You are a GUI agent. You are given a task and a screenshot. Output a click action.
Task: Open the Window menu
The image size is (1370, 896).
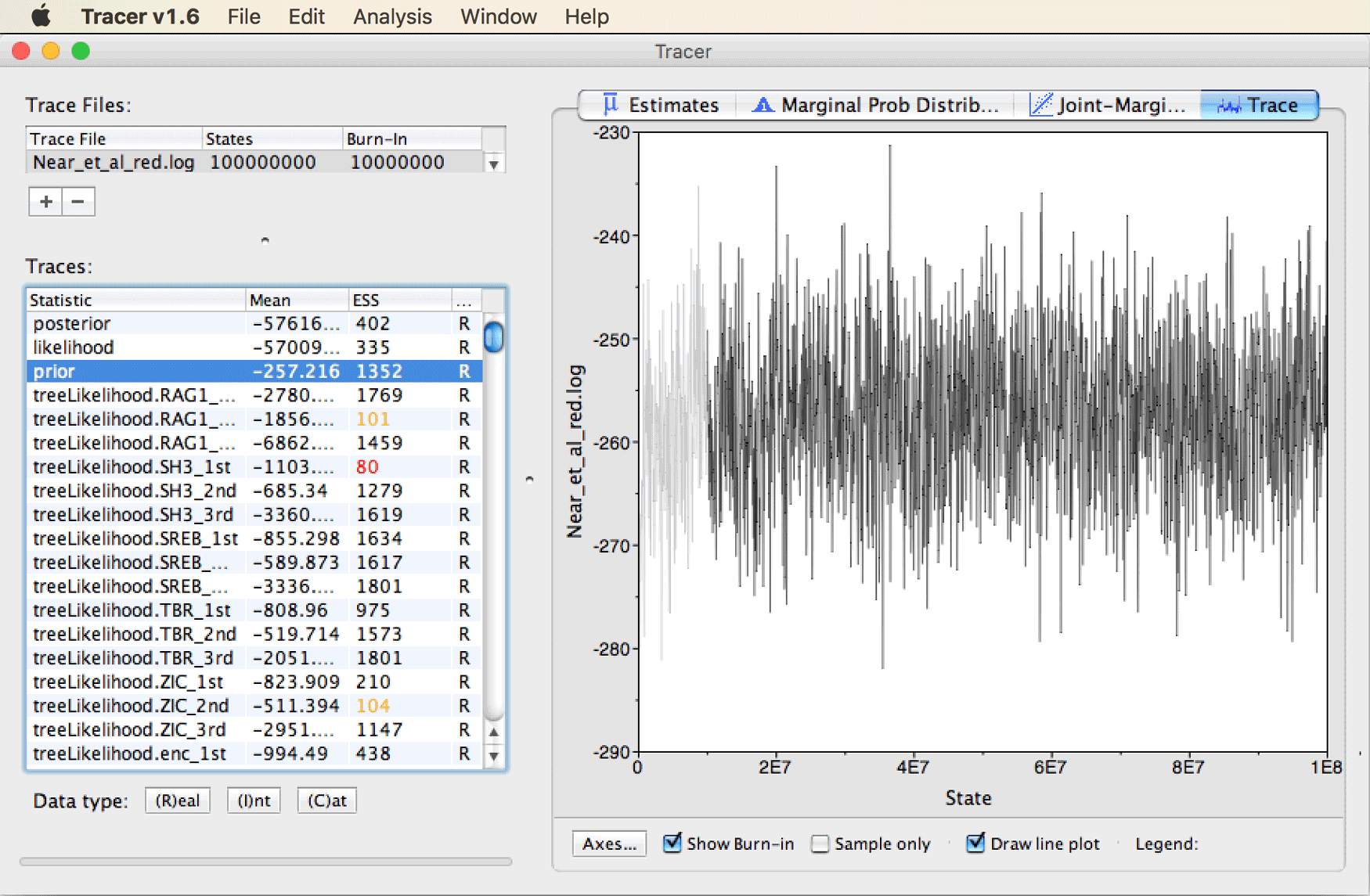(499, 16)
